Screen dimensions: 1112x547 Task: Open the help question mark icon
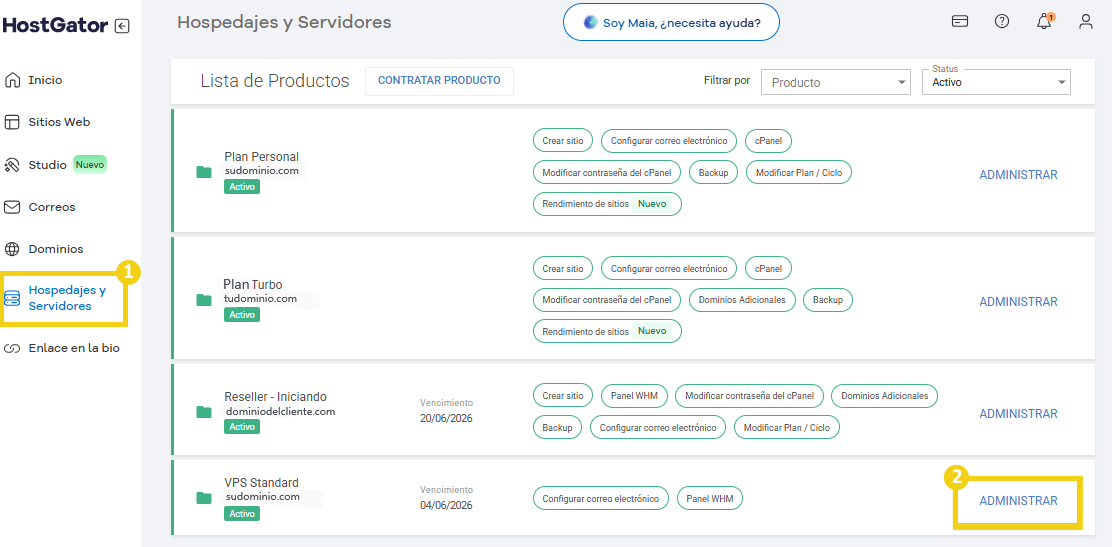[x=1001, y=21]
